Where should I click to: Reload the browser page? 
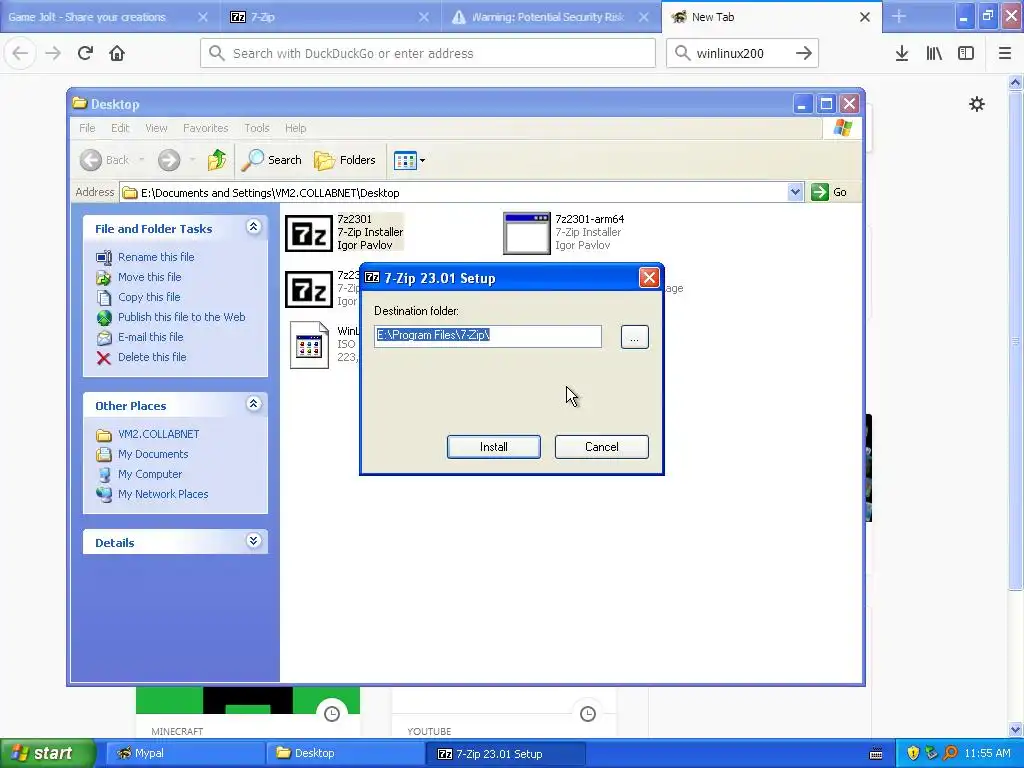[85, 53]
